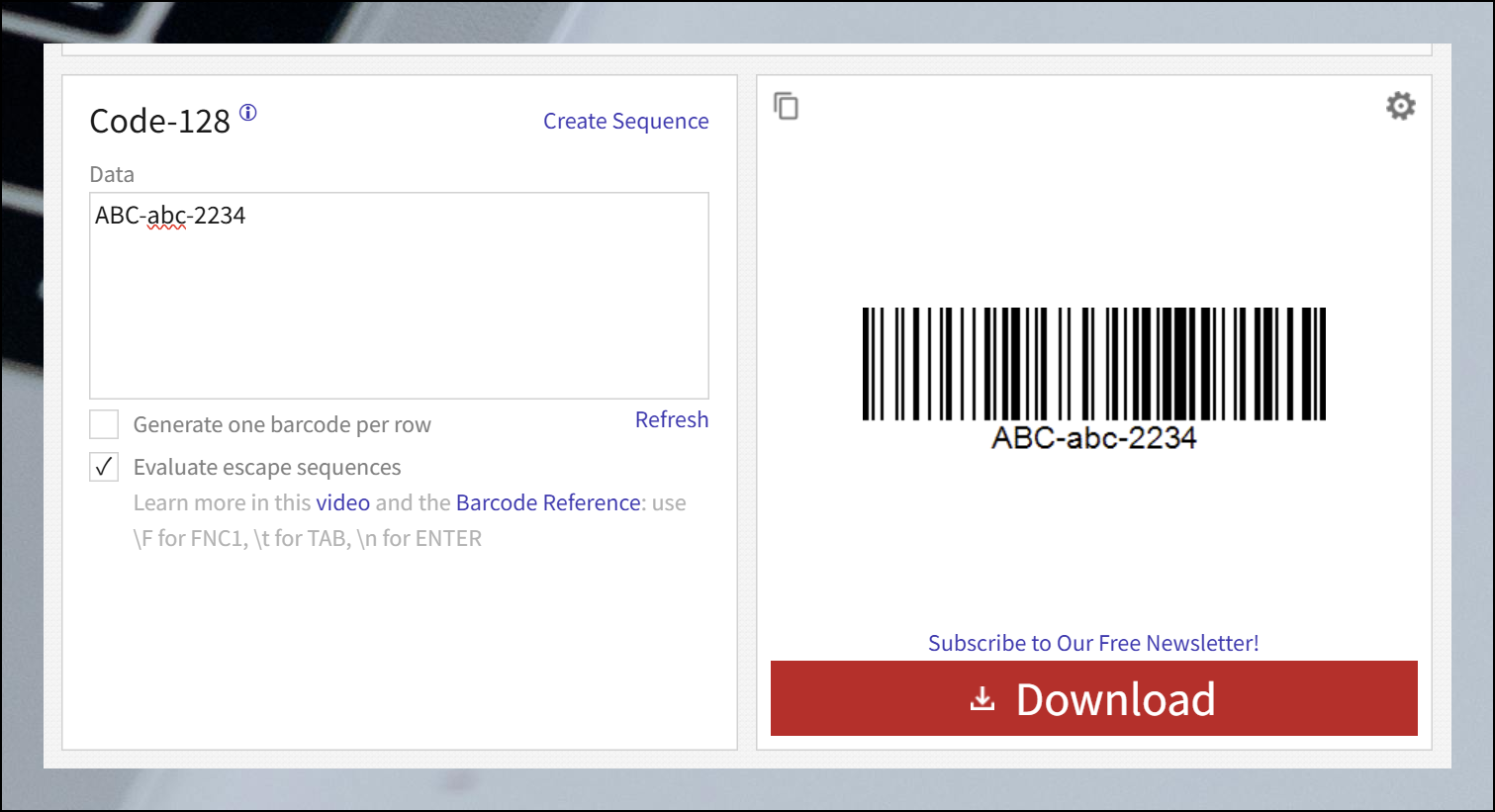Uncheck Evaluate escape sequences checkbox
Screen dimensions: 1495x812
click(x=104, y=467)
